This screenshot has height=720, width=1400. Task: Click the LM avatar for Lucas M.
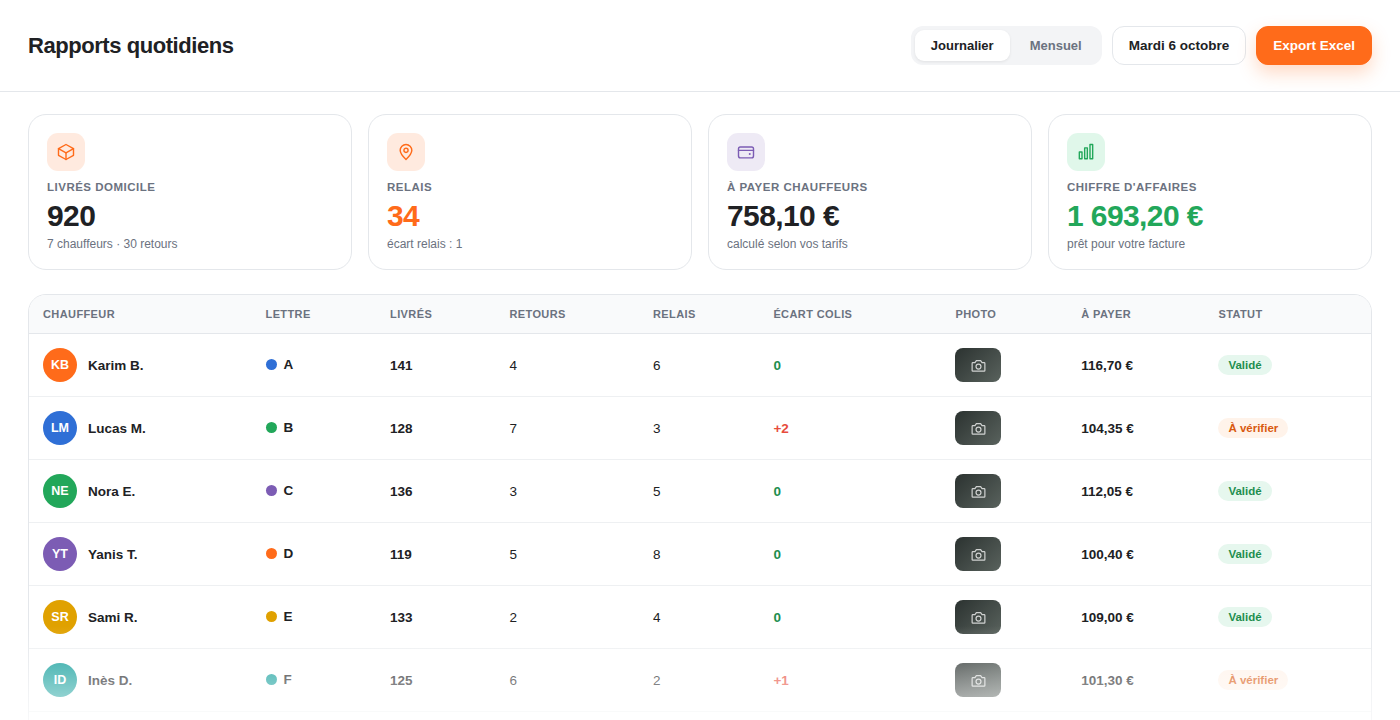pyautogui.click(x=60, y=428)
